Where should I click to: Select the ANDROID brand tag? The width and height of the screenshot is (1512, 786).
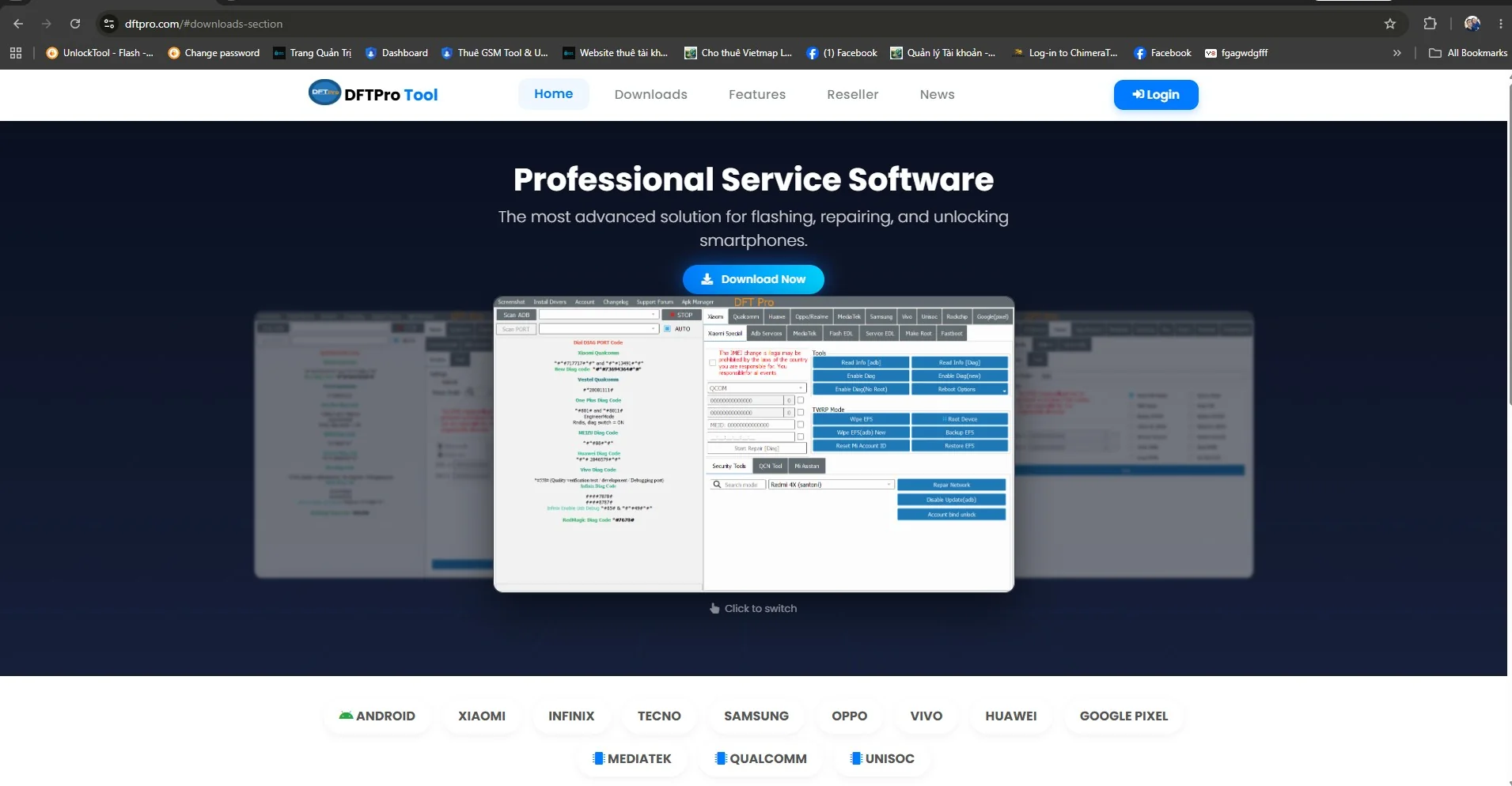coord(377,716)
